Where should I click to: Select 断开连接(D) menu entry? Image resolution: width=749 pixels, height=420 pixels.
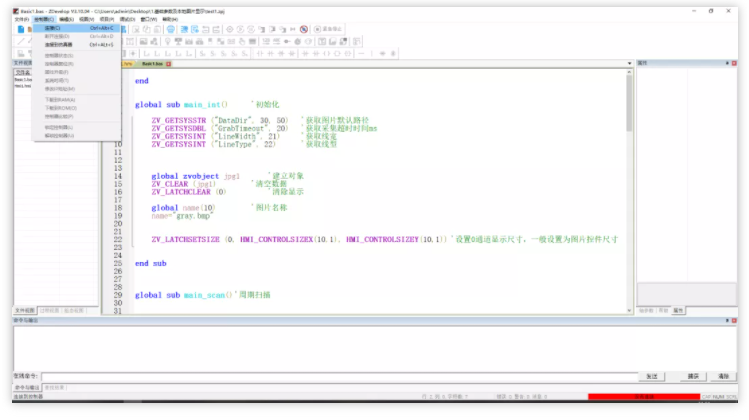75,36
